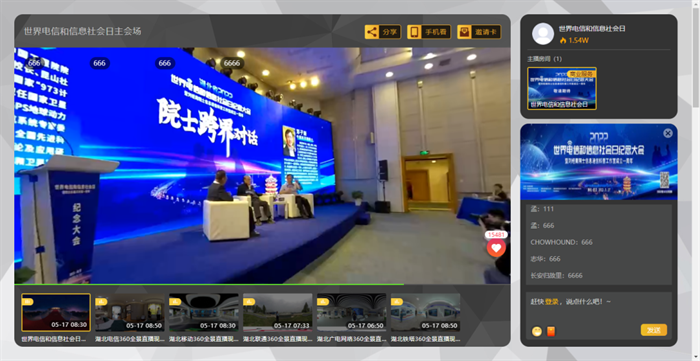The width and height of the screenshot is (700, 361).
Task: Click the flame popularity count 1.54W
Action: click(x=574, y=40)
